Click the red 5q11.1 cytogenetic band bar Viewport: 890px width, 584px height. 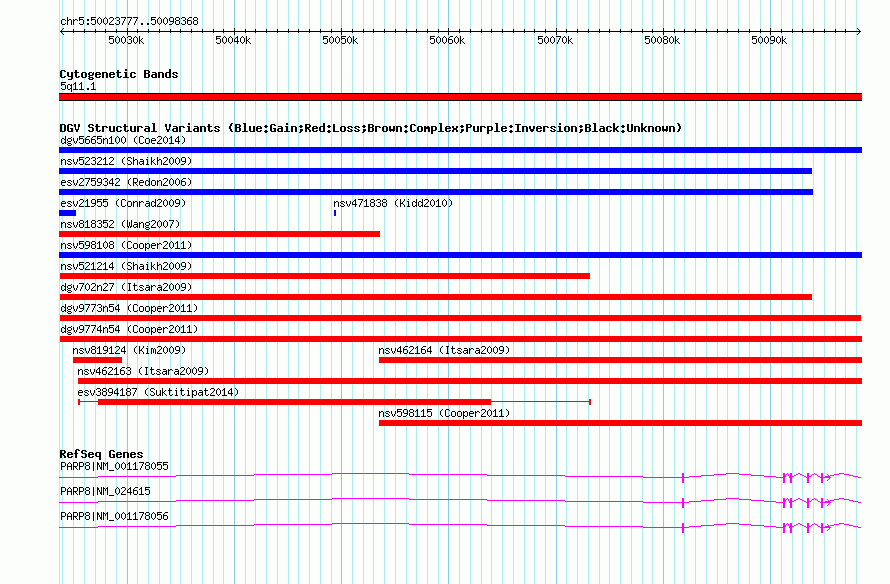pos(460,97)
